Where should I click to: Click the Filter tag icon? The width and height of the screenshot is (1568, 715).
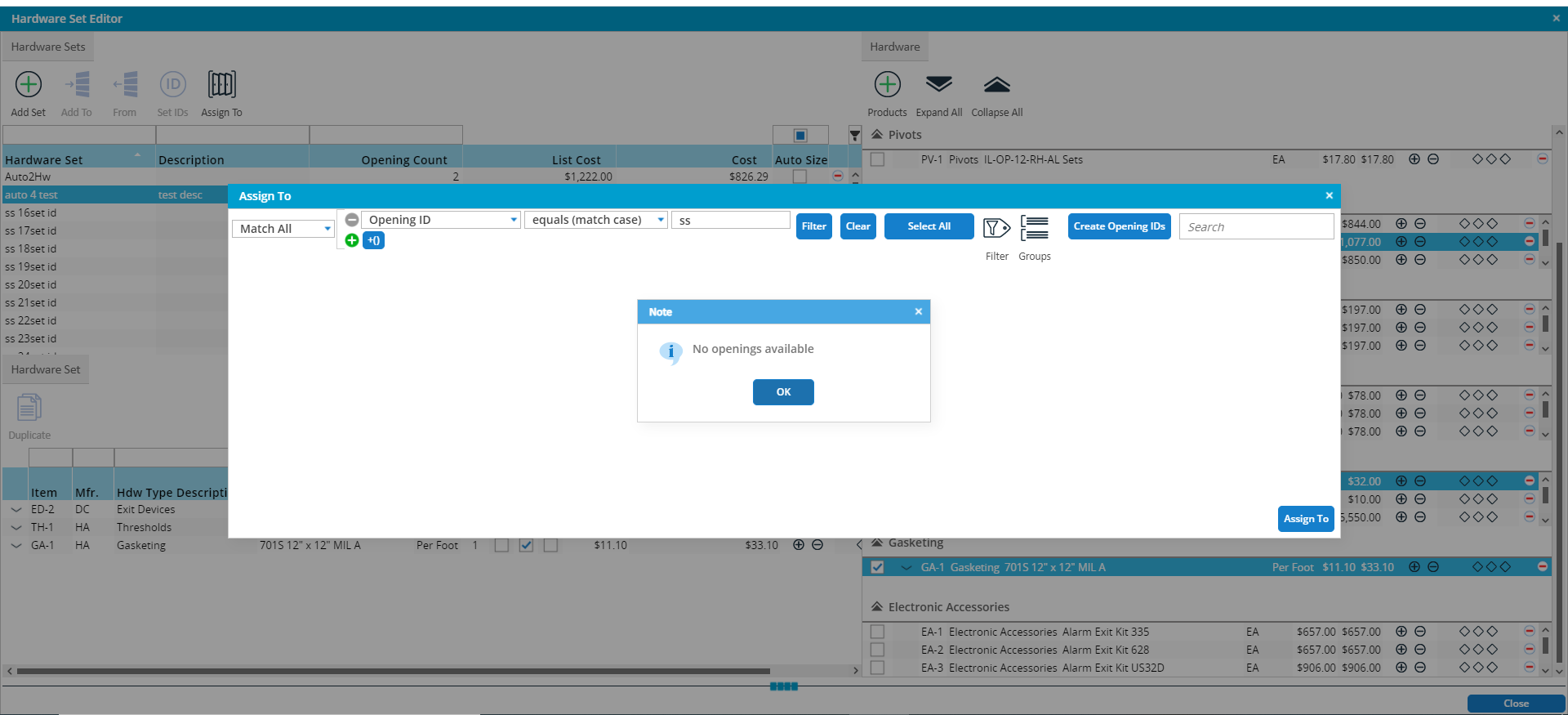[x=996, y=229]
